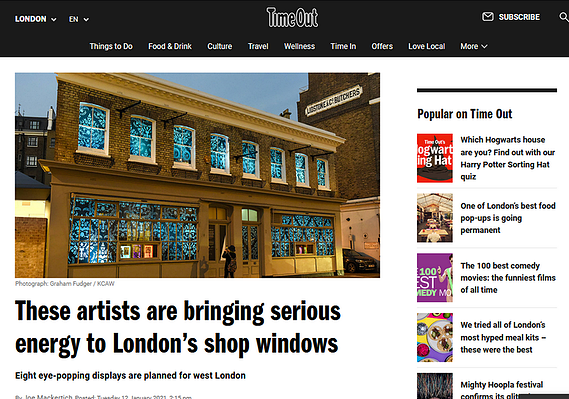The width and height of the screenshot is (569, 399).
Task: Expand the London city dropdown
Action: [x=35, y=19]
